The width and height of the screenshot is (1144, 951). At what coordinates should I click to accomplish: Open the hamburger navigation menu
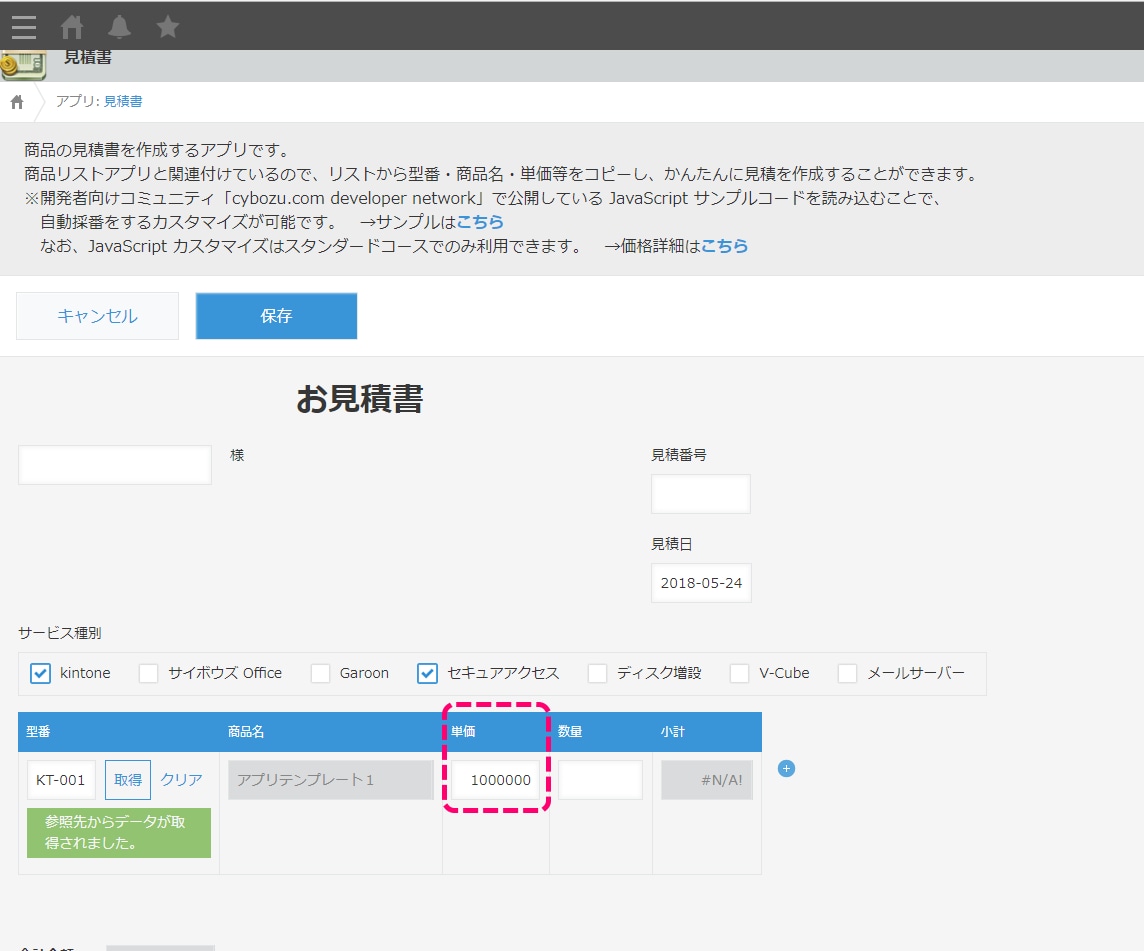click(23, 26)
